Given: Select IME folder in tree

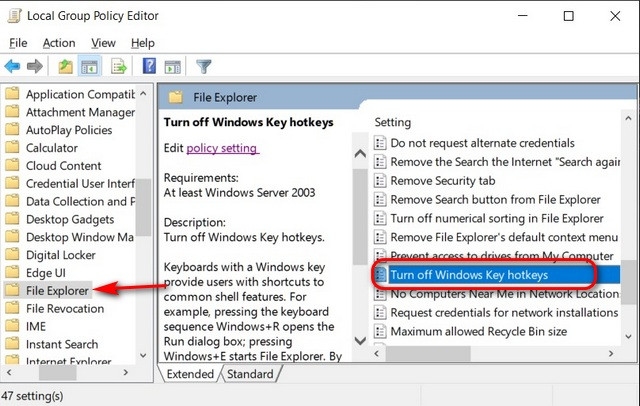Looking at the screenshot, I should tap(26, 327).
